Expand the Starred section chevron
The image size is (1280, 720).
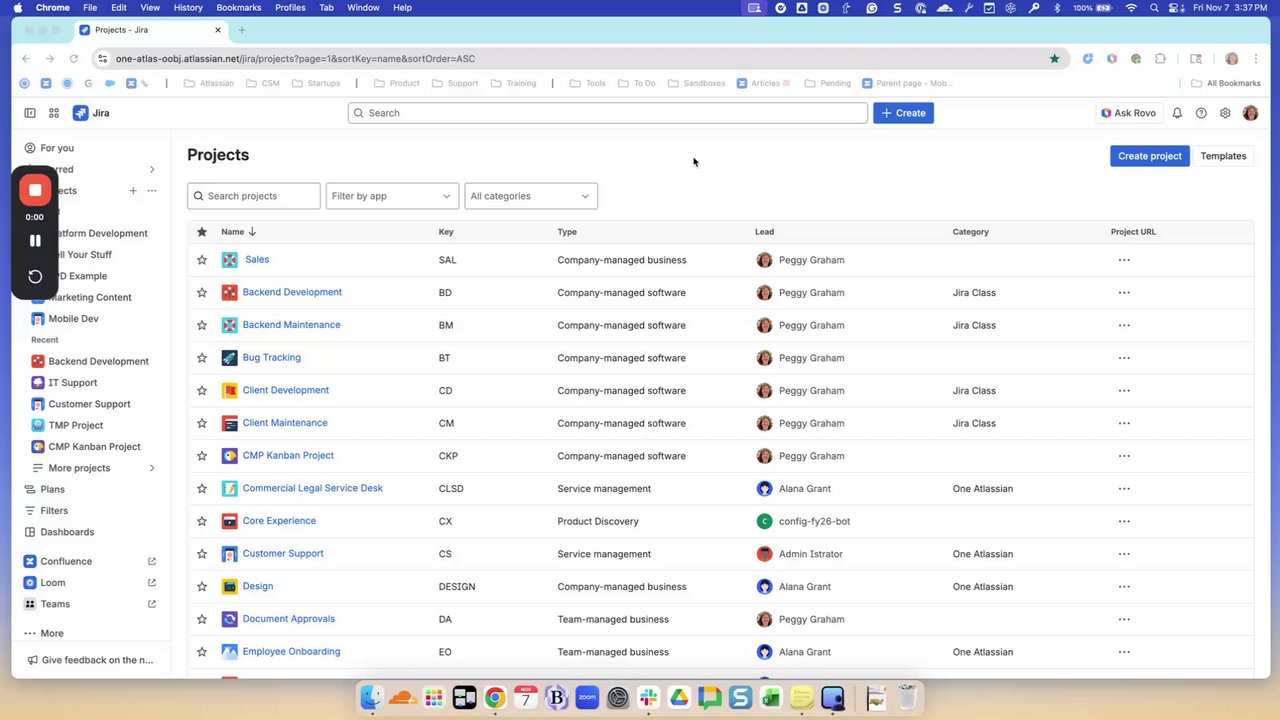tap(152, 169)
